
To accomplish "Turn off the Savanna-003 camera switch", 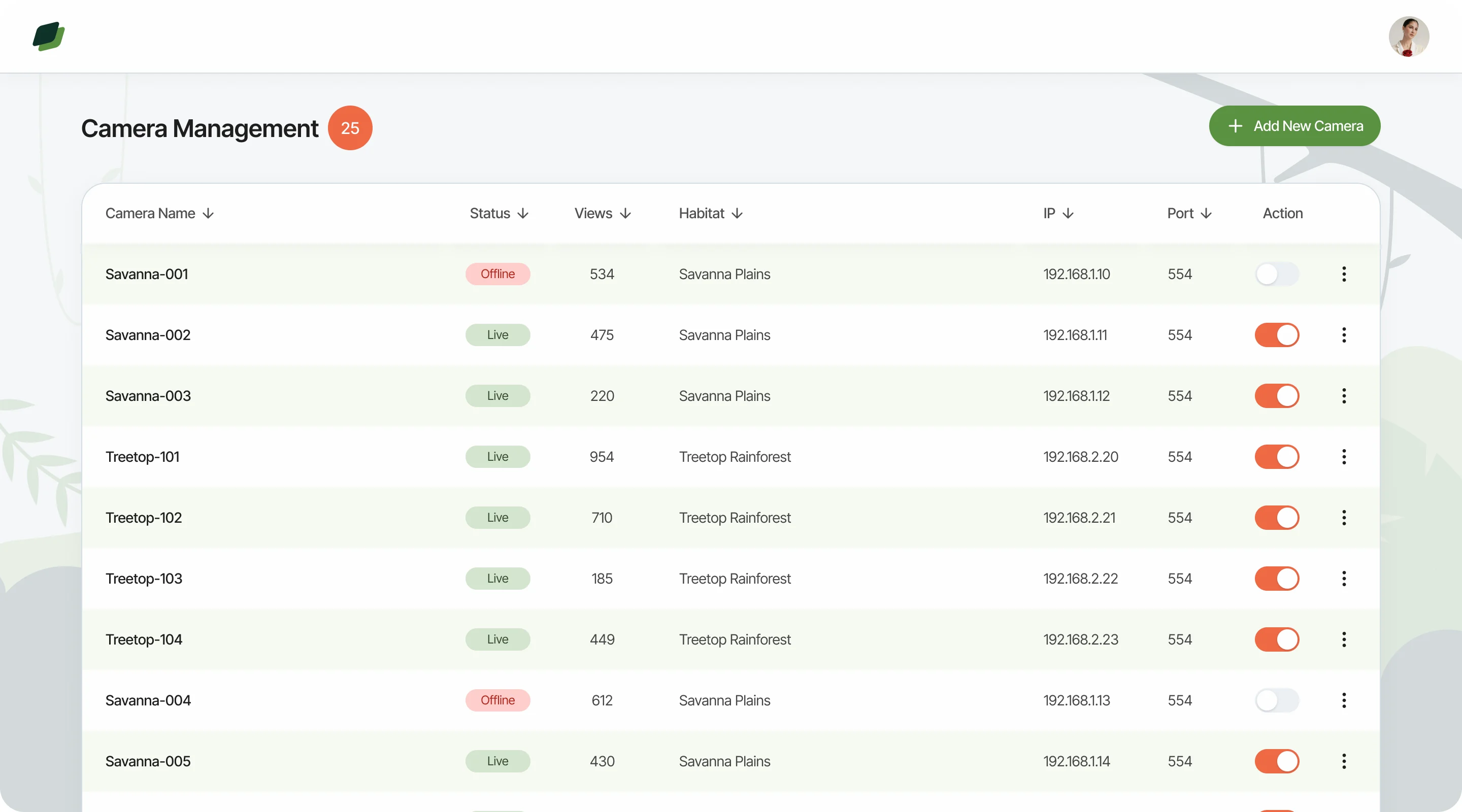I will coord(1277,396).
